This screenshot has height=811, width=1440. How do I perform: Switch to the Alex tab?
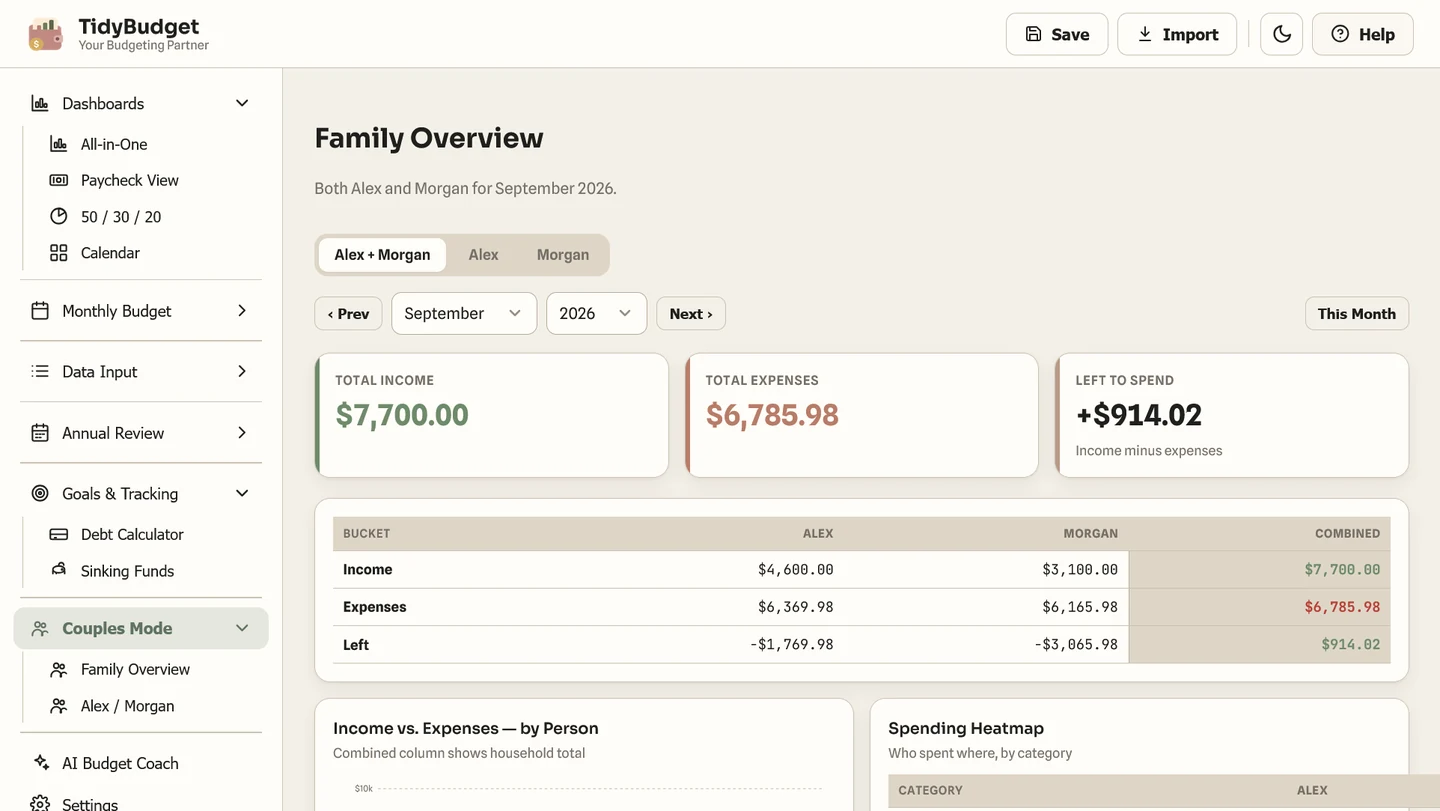[483, 255]
